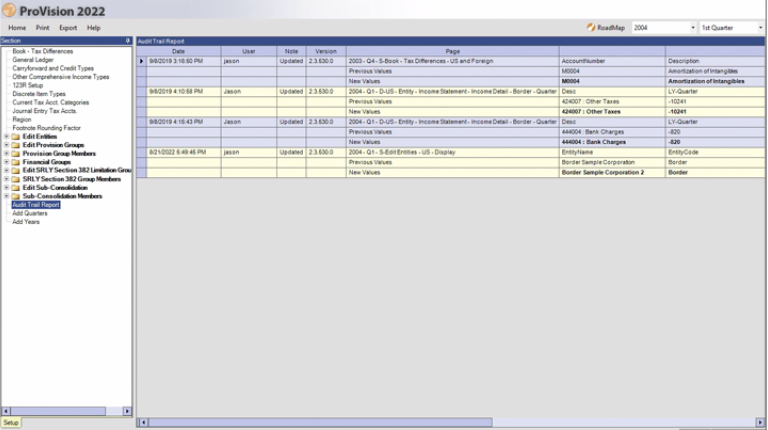Click the Financial Groups folder icon
The width and height of the screenshot is (768, 430).
tap(15, 161)
